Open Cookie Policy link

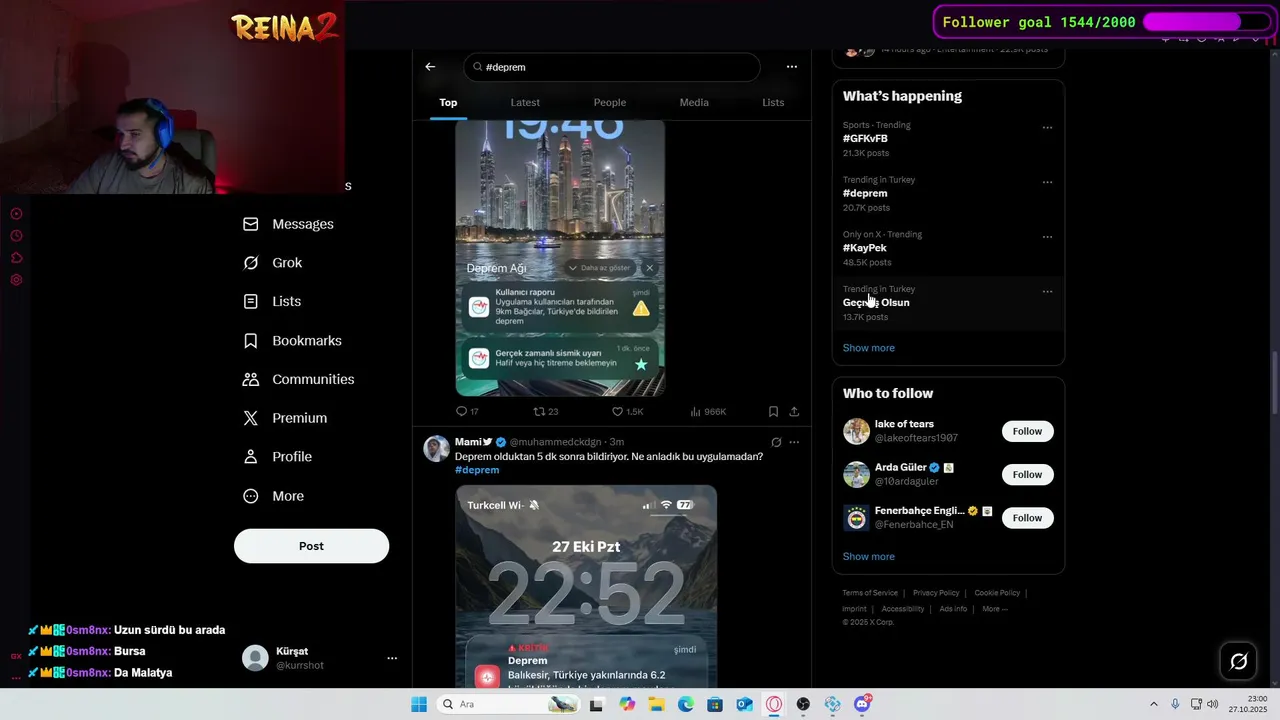pyautogui.click(x=997, y=593)
